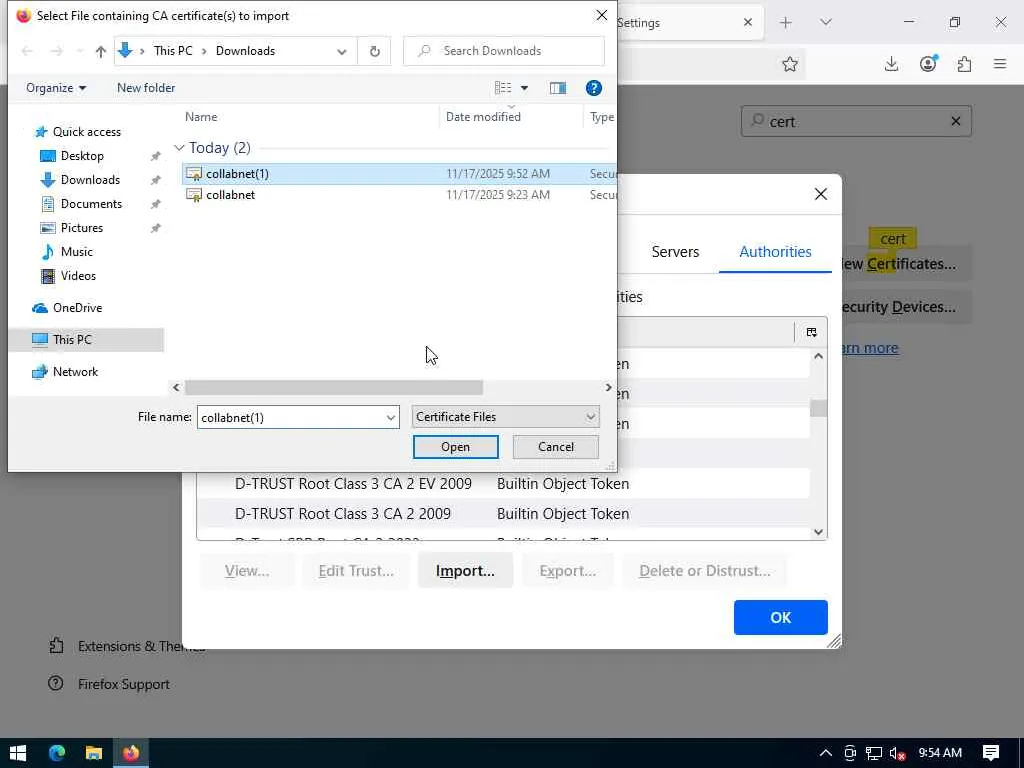The width and height of the screenshot is (1024, 768).
Task: Select the Authorities tab
Action: point(775,252)
